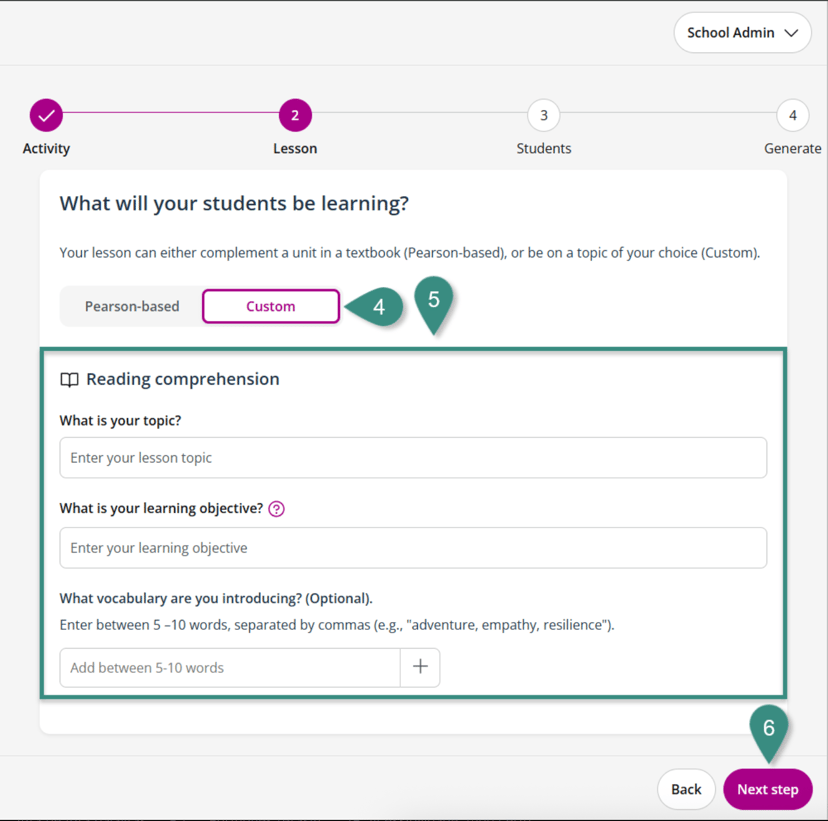This screenshot has height=821, width=828.
Task: Expand the School Admin chevron arrow
Action: point(791,33)
